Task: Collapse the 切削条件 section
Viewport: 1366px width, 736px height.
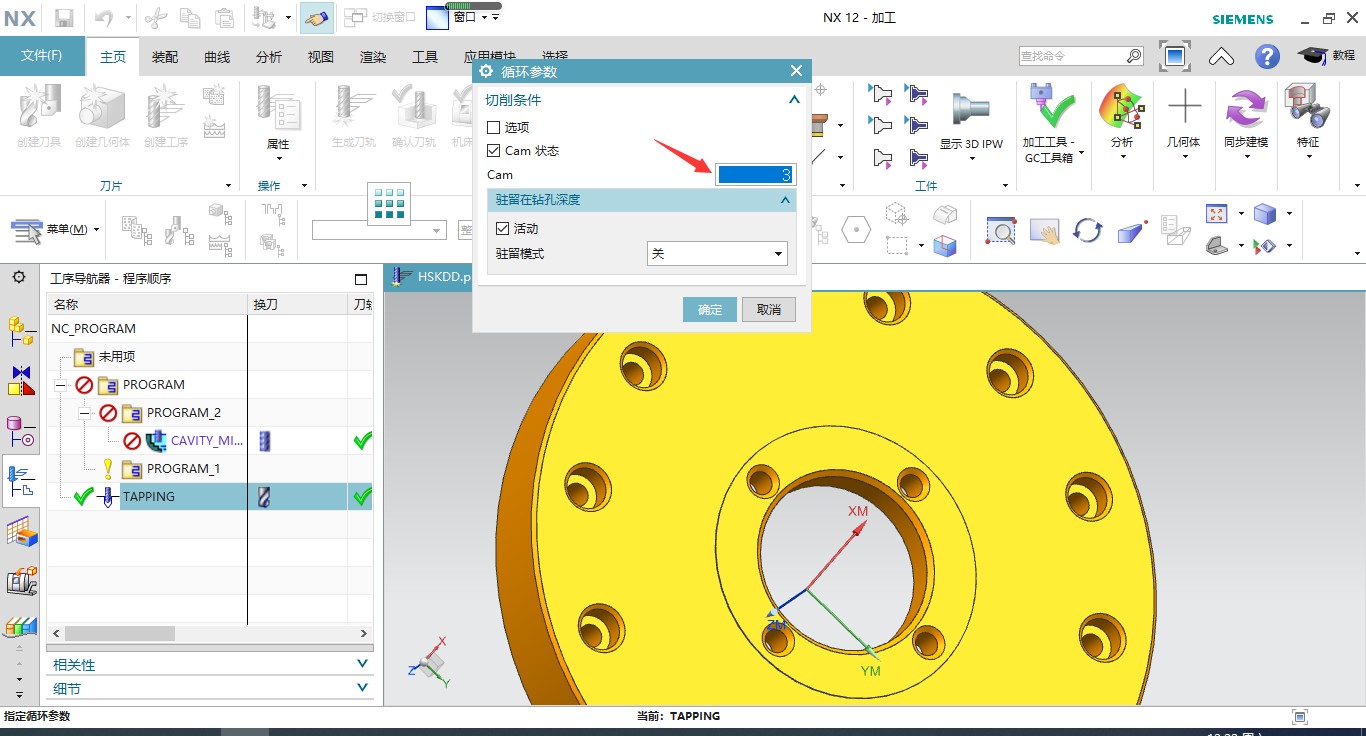Action: [794, 100]
